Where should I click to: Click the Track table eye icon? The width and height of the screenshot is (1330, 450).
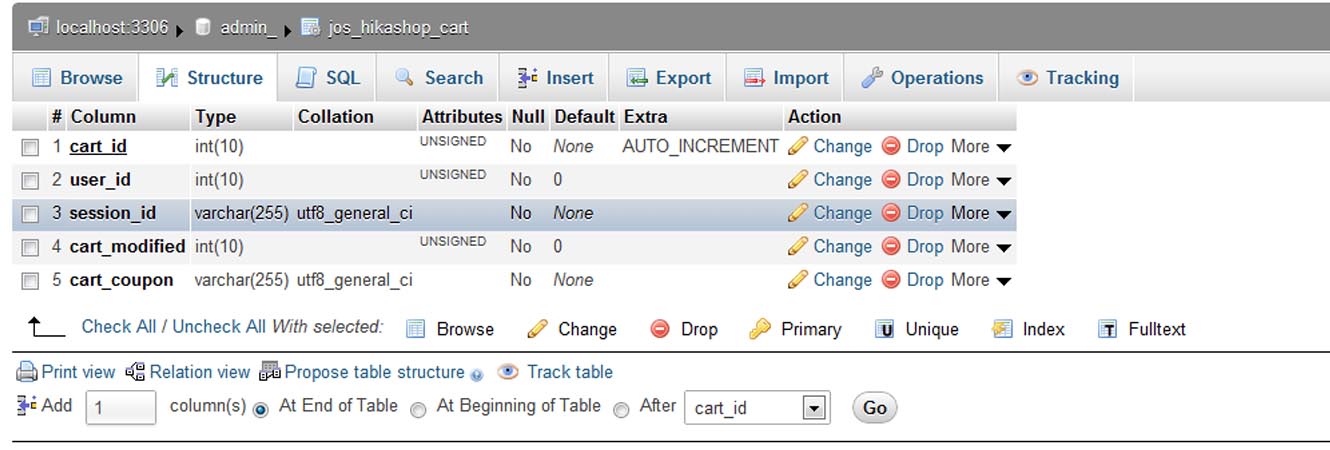coord(508,372)
